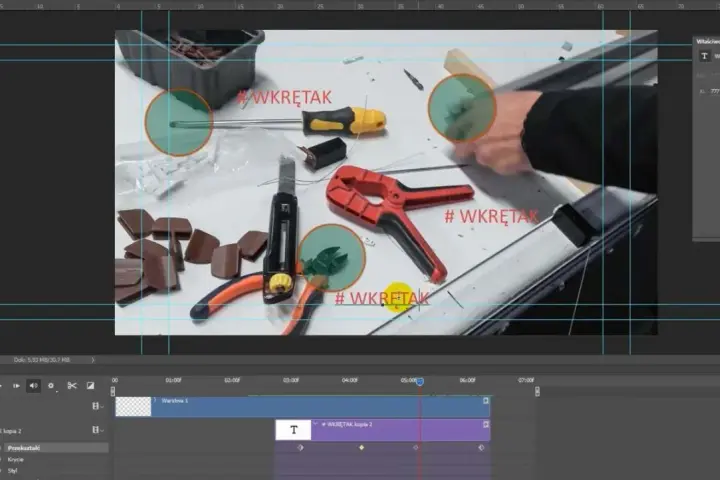This screenshot has height=480, width=720.
Task: Go to next frame in timeline
Action: pos(16,386)
